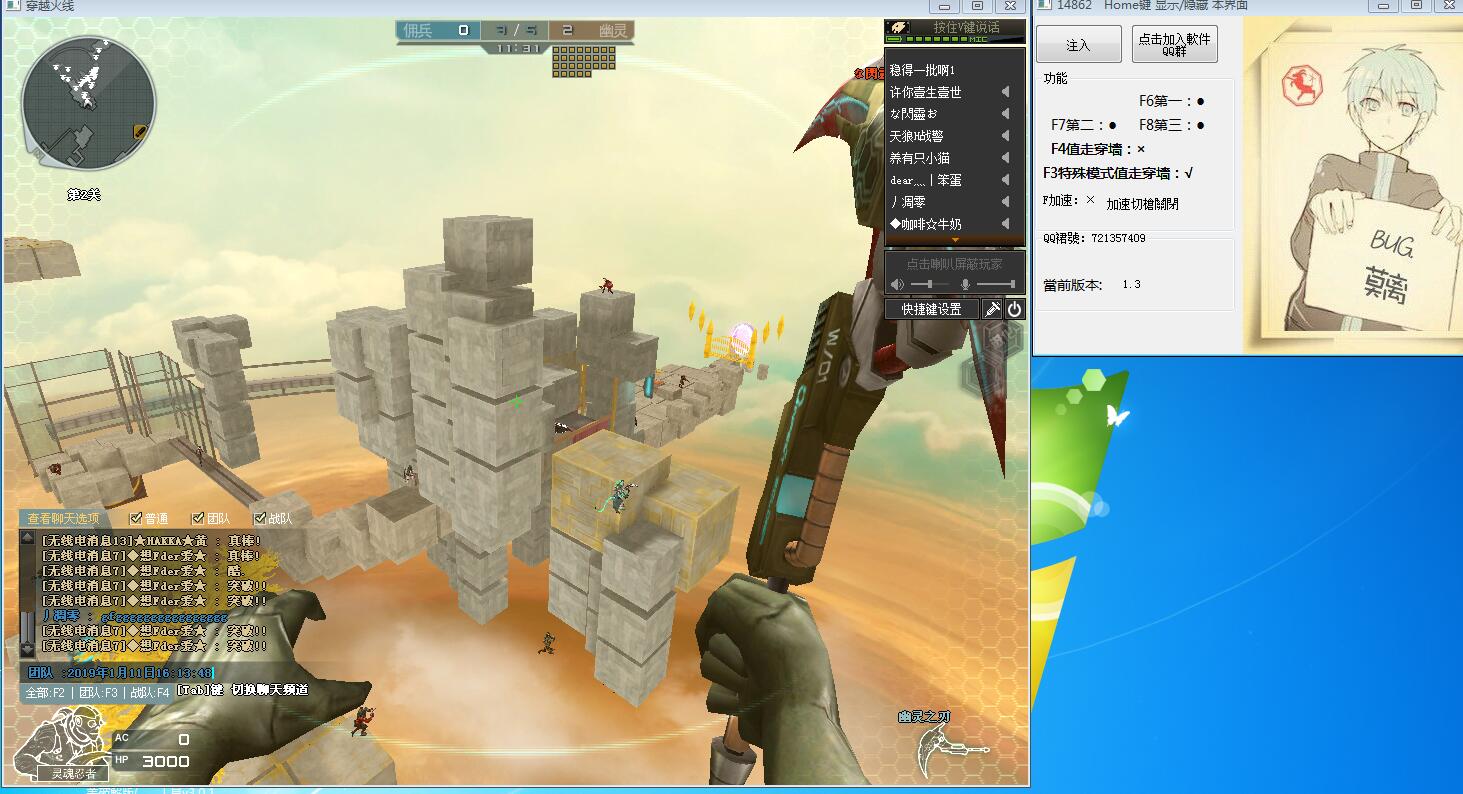Click the chat message from 丿凋零
Image resolution: width=1463 pixels, height=794 pixels.
tap(135, 616)
